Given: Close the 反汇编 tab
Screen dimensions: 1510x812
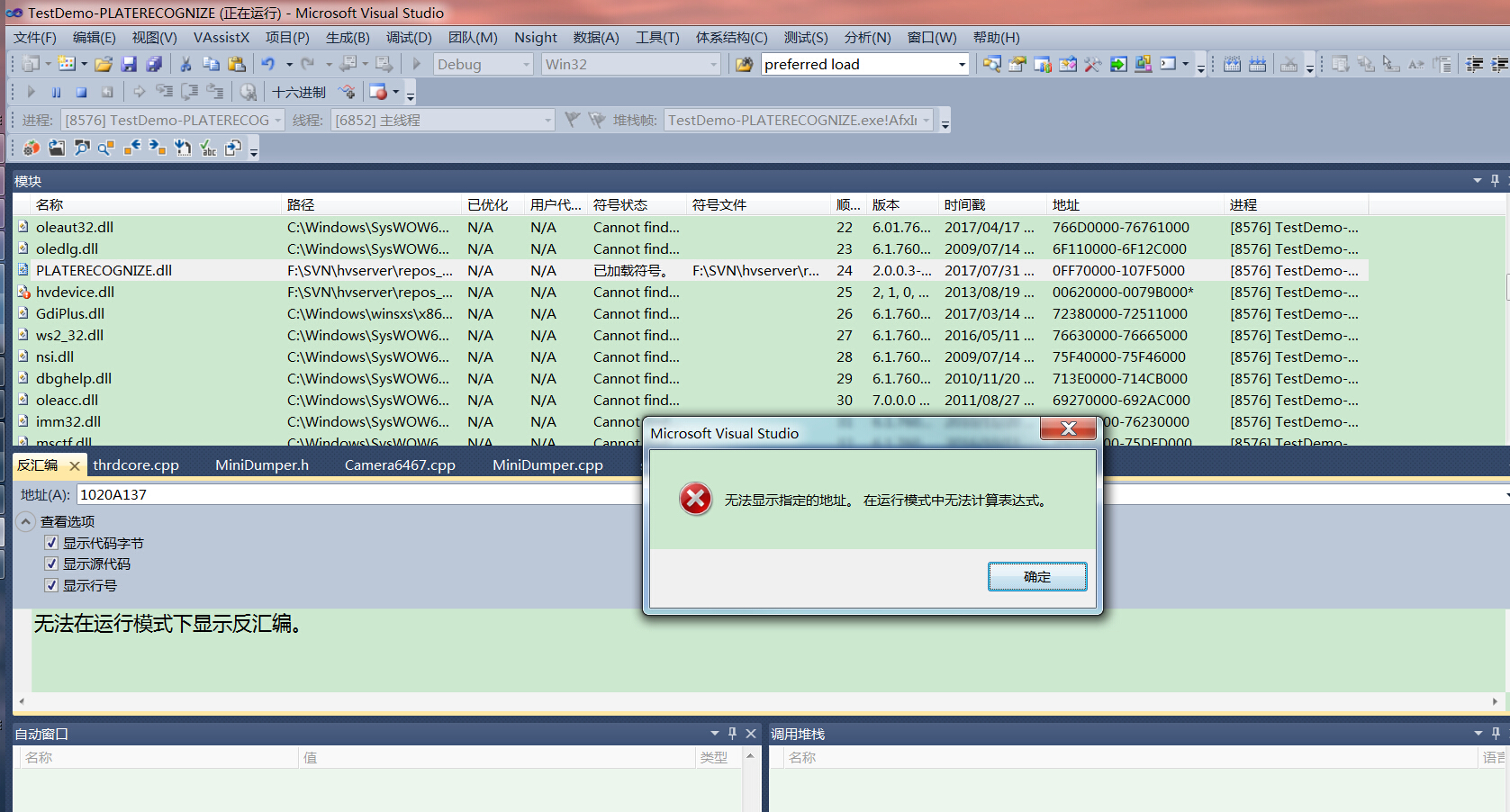Looking at the screenshot, I should pos(75,465).
